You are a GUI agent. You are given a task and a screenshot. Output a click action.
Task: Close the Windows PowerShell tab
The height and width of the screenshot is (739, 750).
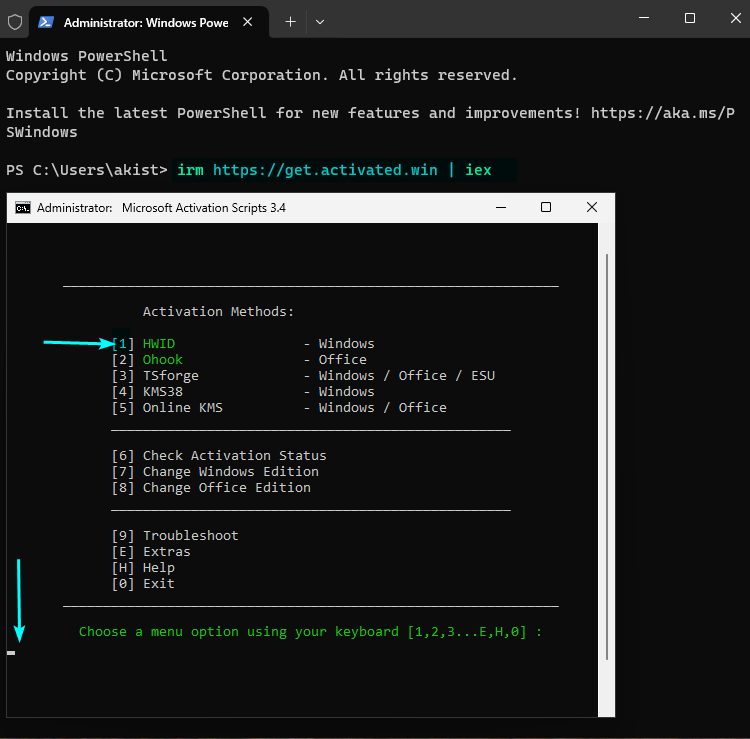click(247, 22)
